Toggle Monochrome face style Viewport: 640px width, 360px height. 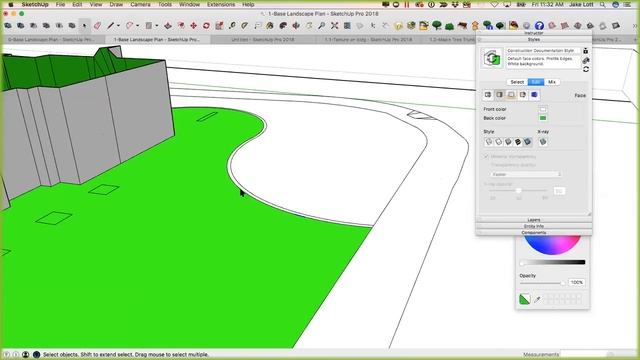pyautogui.click(x=528, y=142)
